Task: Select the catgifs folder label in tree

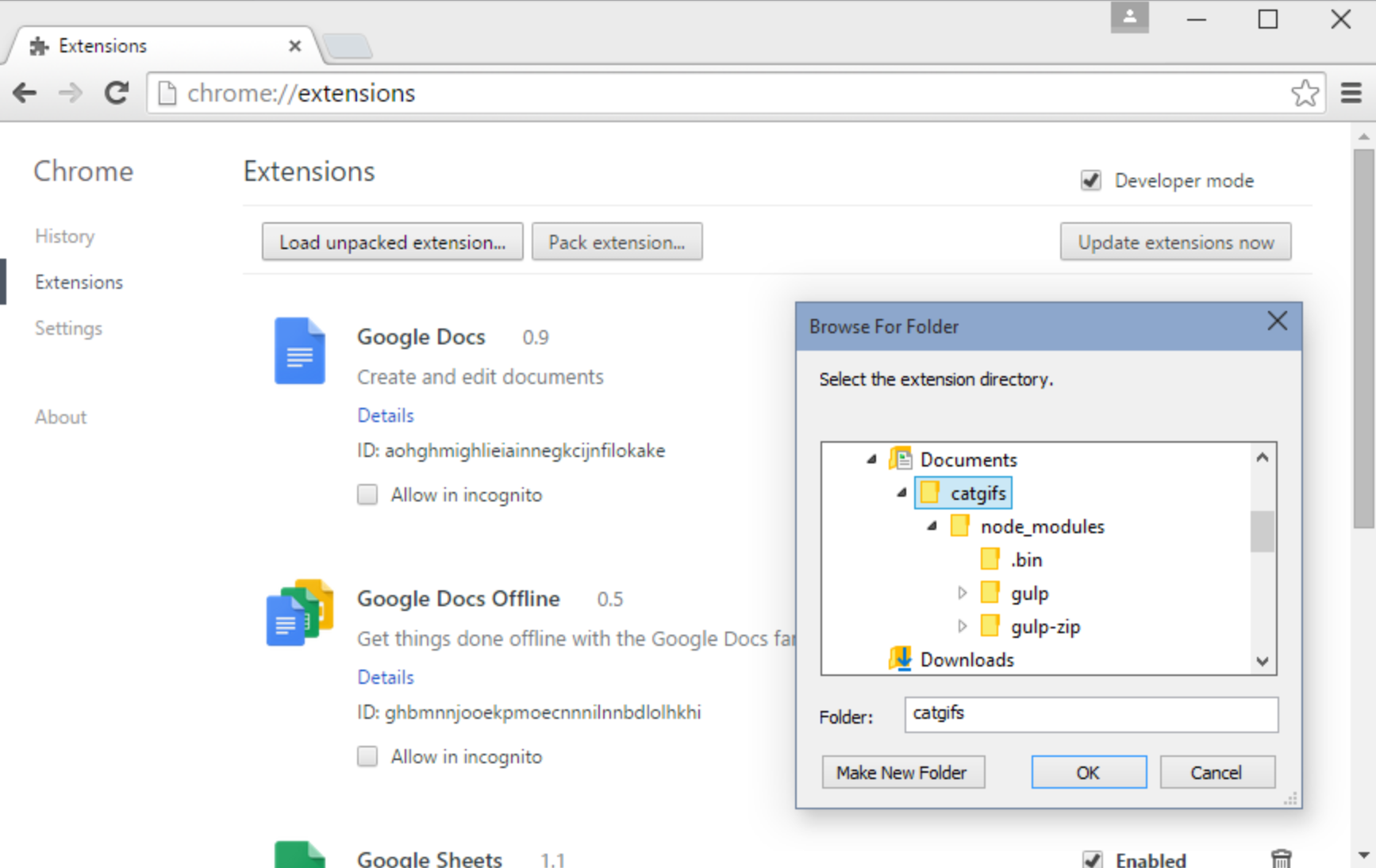Action: [x=978, y=494]
